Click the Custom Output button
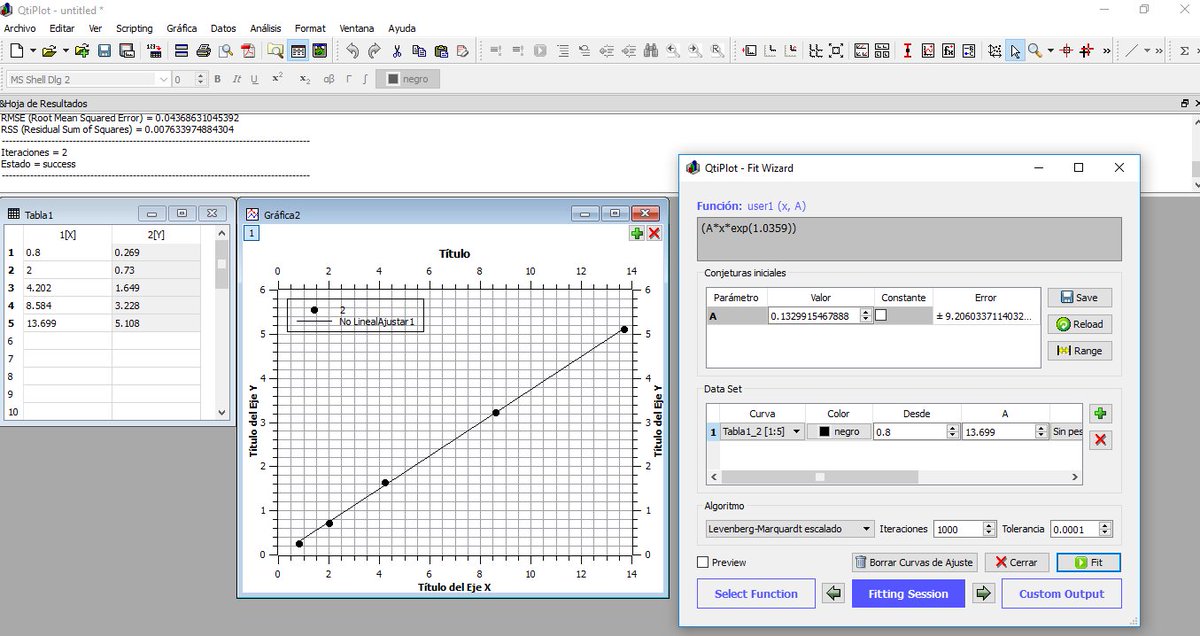 1062,594
